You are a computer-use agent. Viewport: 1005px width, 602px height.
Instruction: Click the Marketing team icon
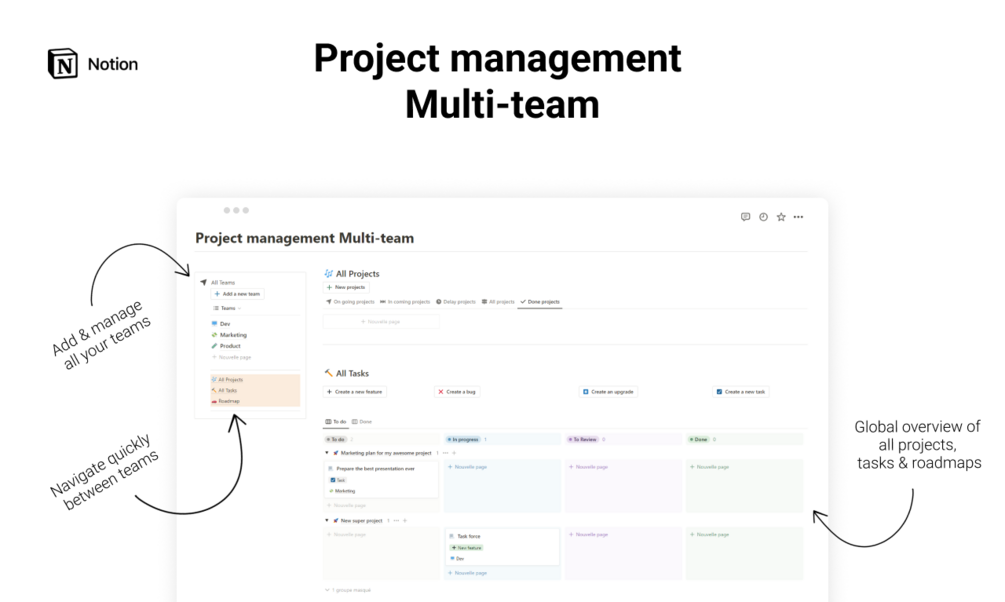click(x=215, y=335)
